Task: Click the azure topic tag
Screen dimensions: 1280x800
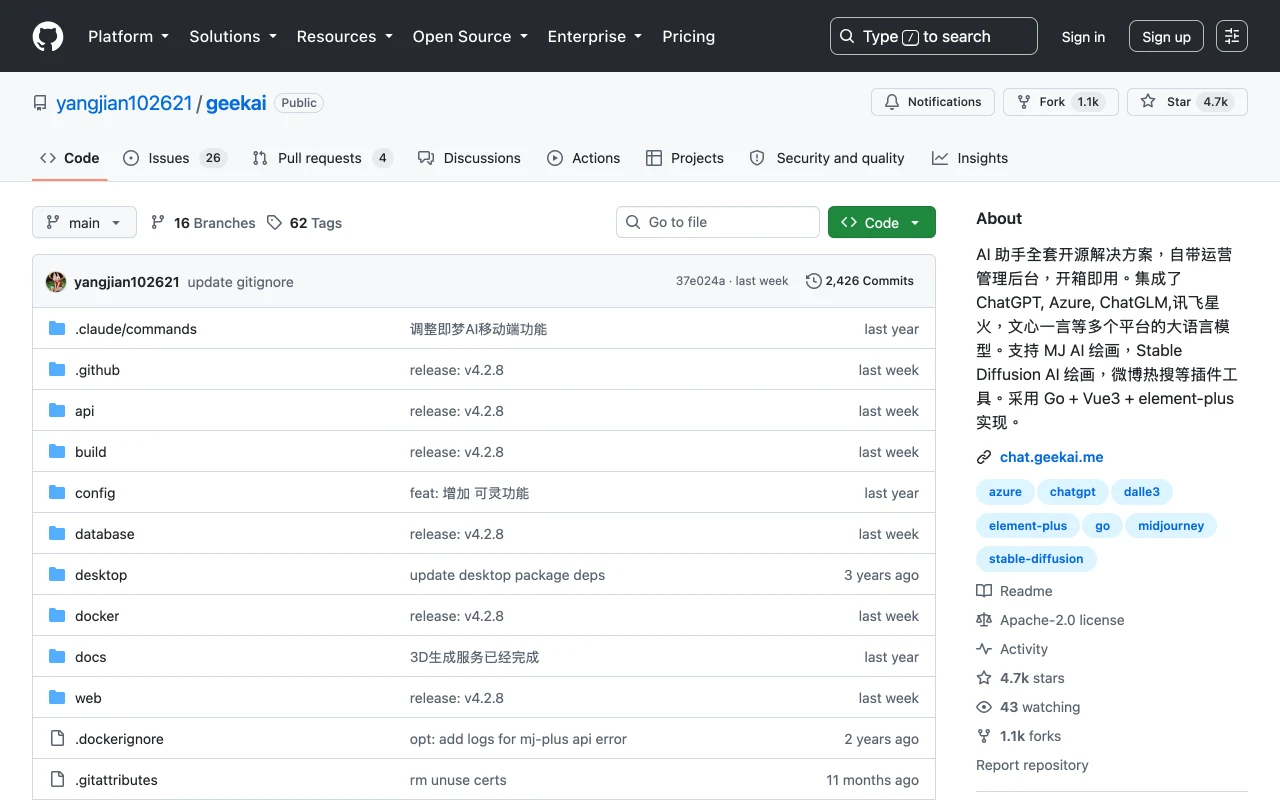Action: (x=1005, y=492)
